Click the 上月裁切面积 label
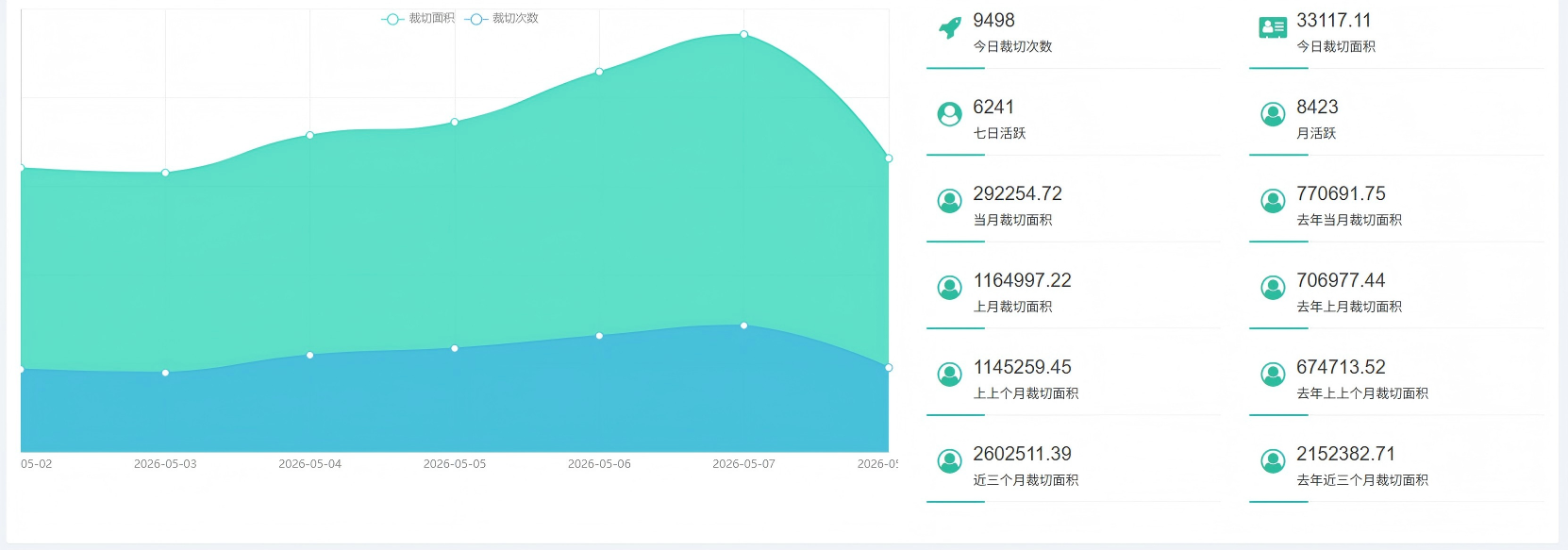 [1012, 307]
